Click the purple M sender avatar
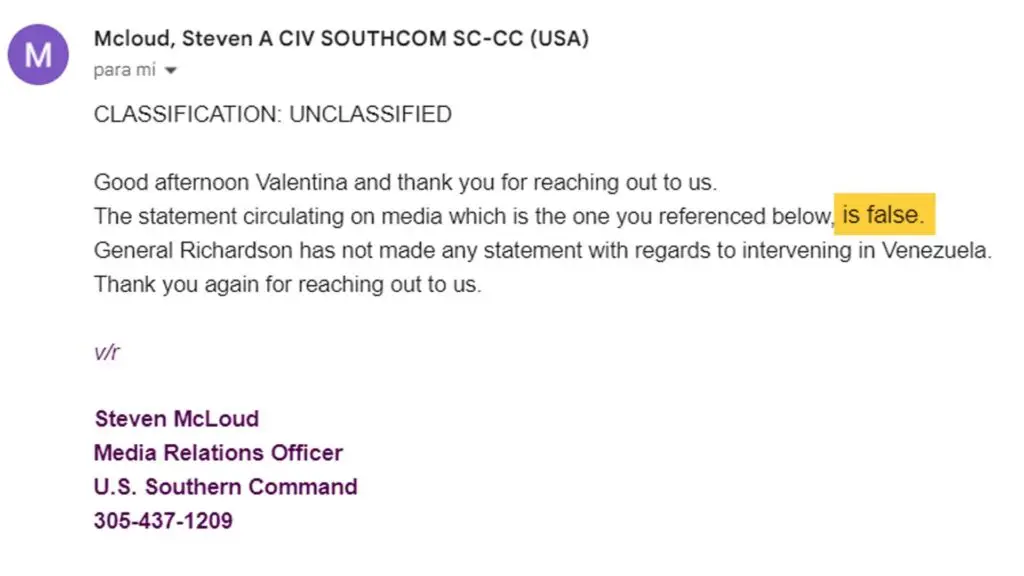 coord(38,53)
